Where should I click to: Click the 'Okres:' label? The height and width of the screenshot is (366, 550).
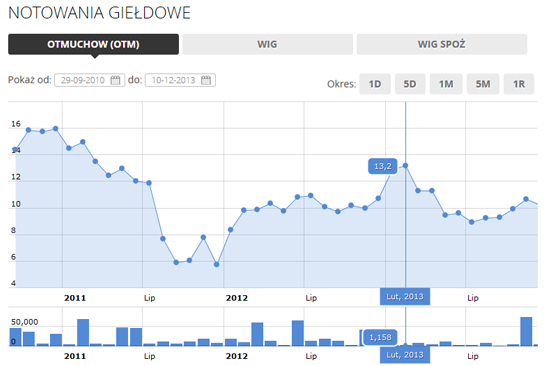pos(341,84)
